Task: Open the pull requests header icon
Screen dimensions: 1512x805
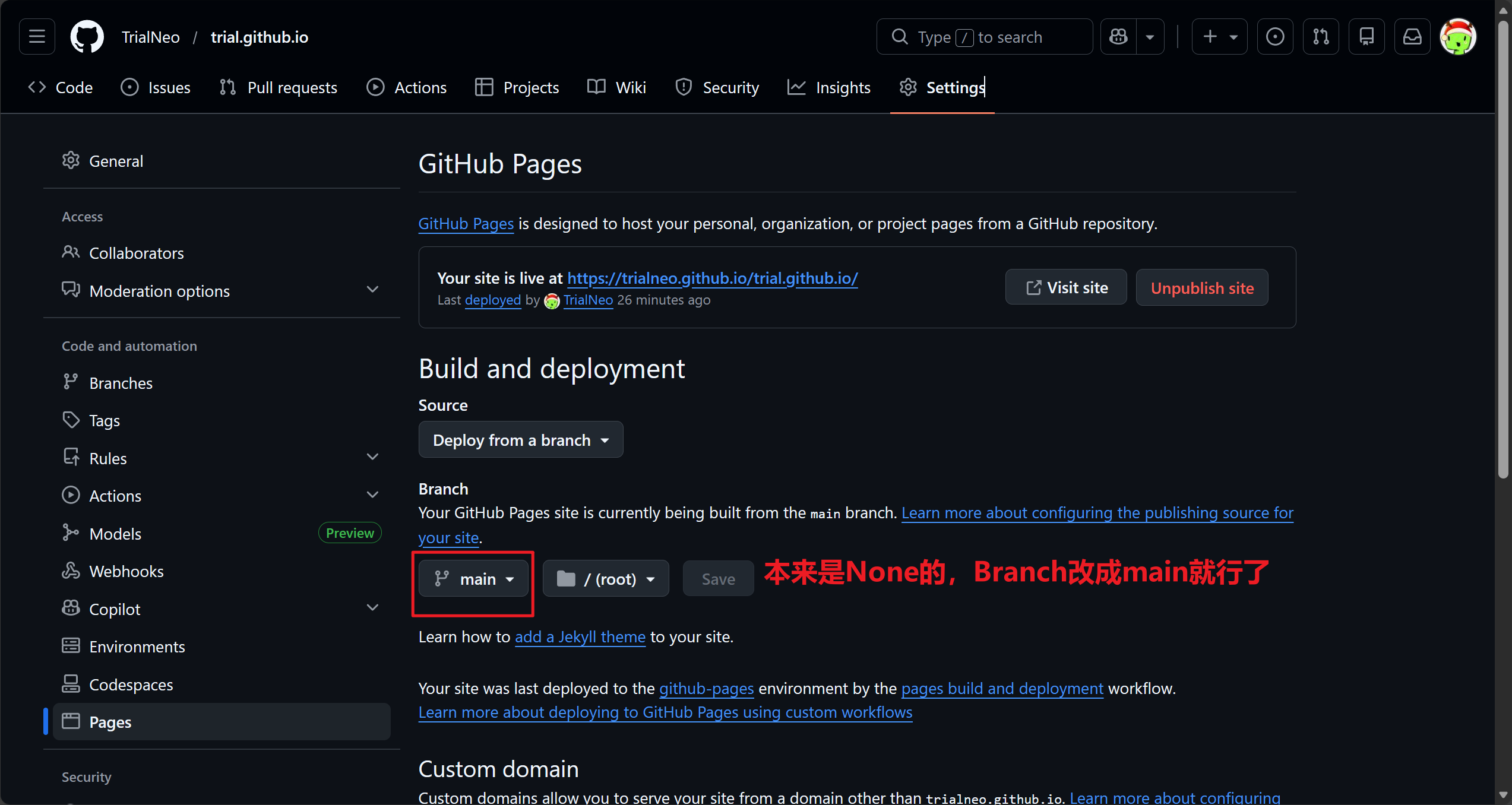Action: click(1321, 37)
